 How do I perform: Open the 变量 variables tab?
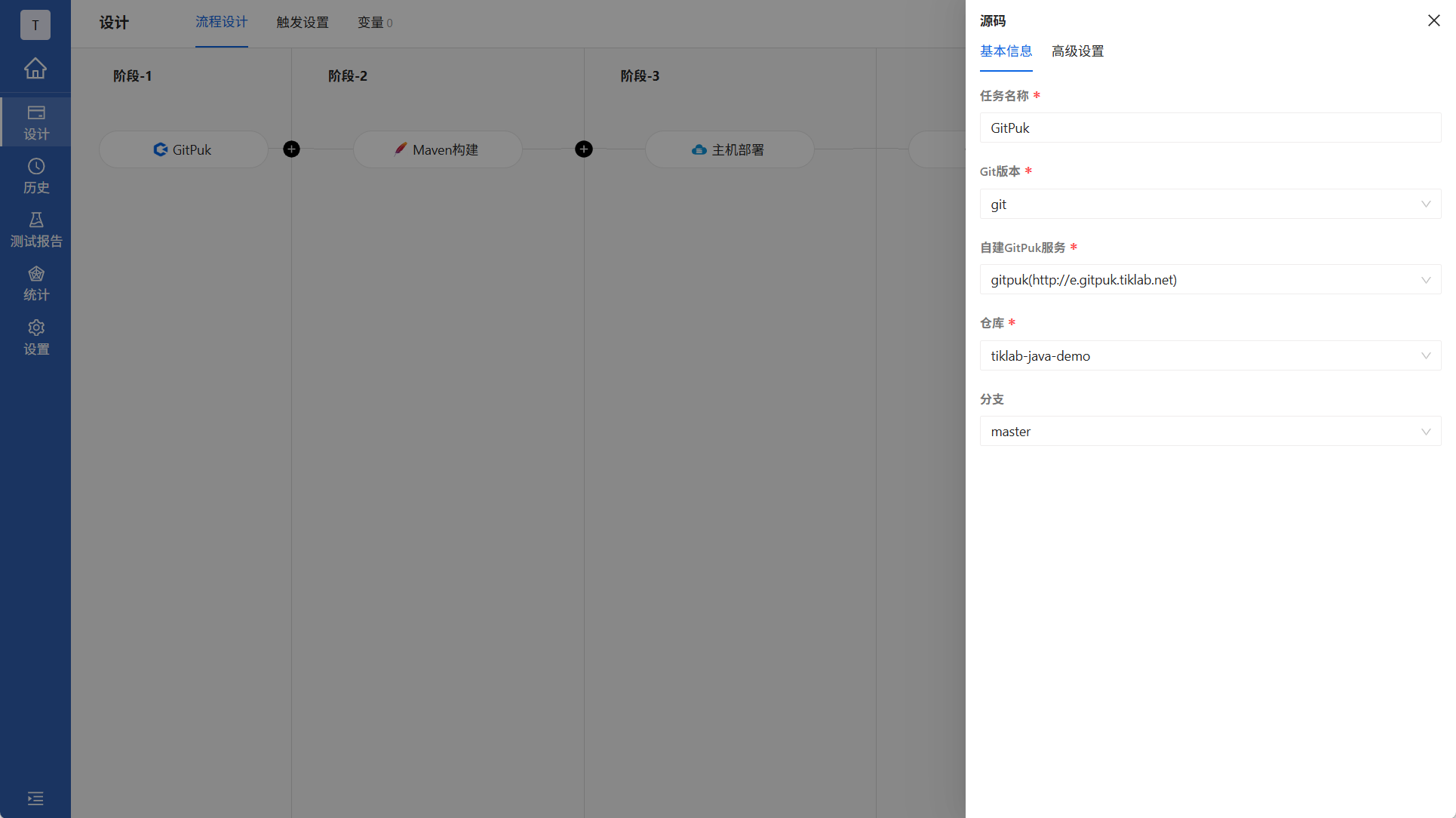point(374,23)
